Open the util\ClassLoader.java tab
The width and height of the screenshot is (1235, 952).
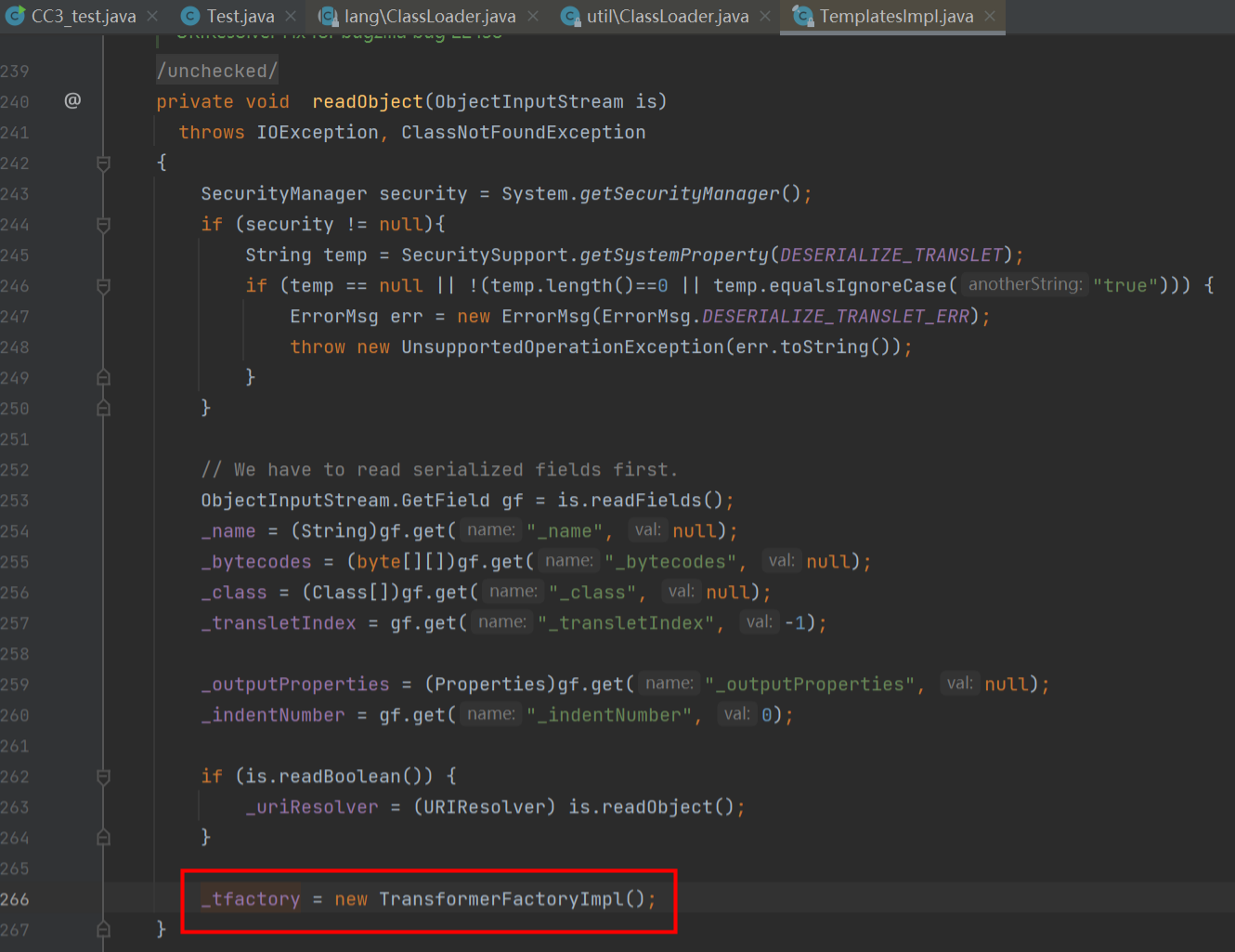668,16
